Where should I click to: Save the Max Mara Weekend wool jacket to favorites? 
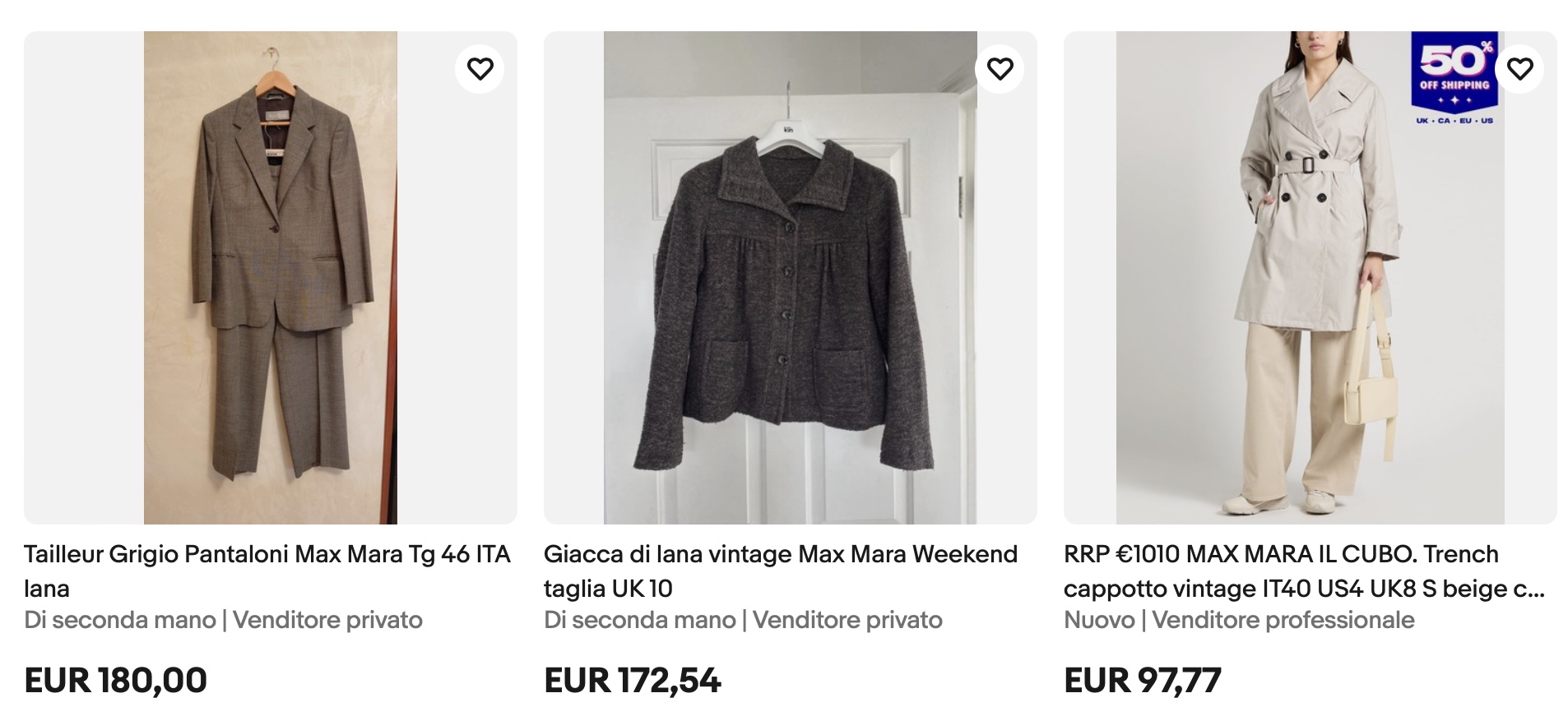(x=1000, y=67)
